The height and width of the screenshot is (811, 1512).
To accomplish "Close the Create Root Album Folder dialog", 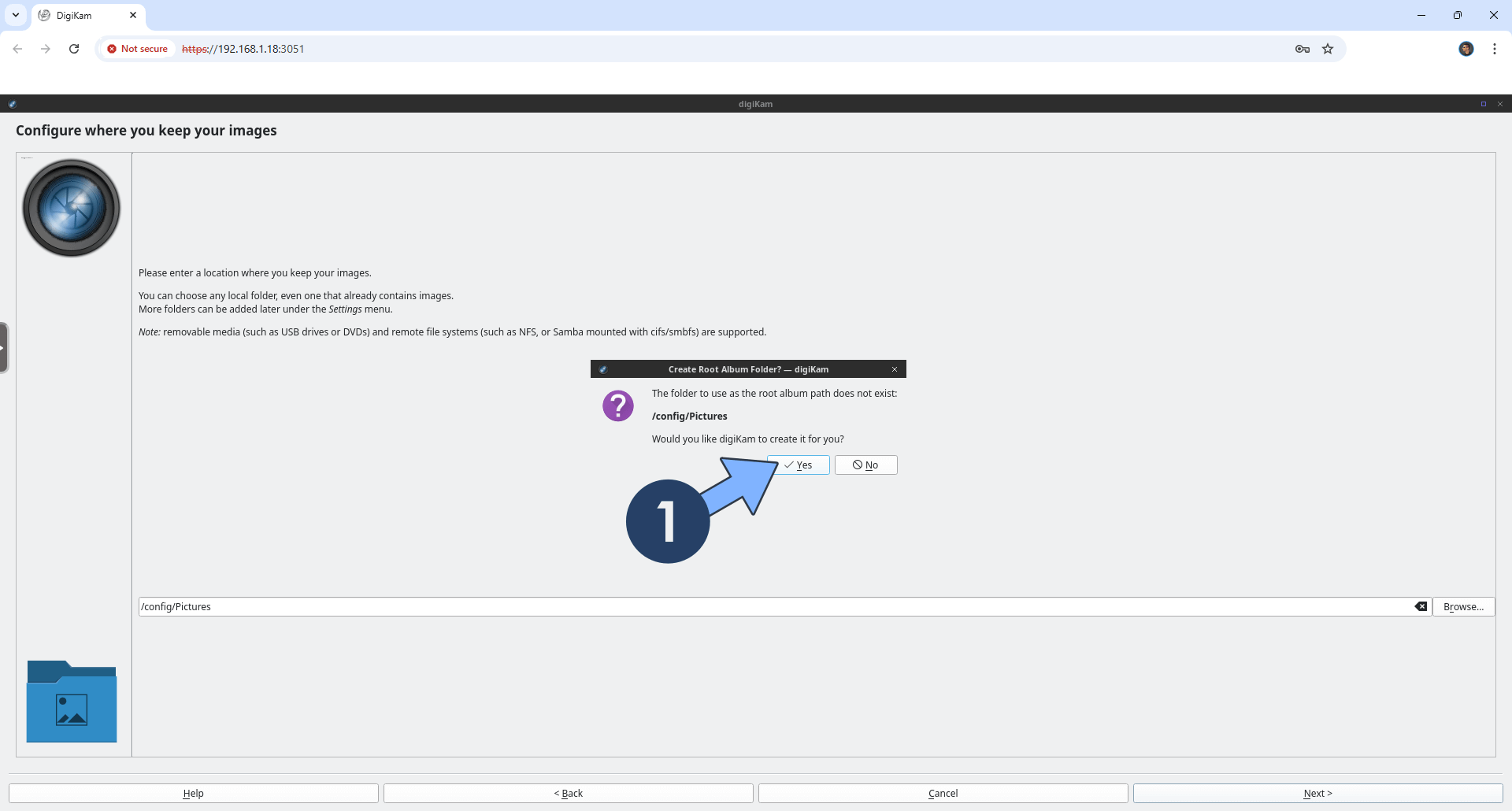I will (x=895, y=369).
